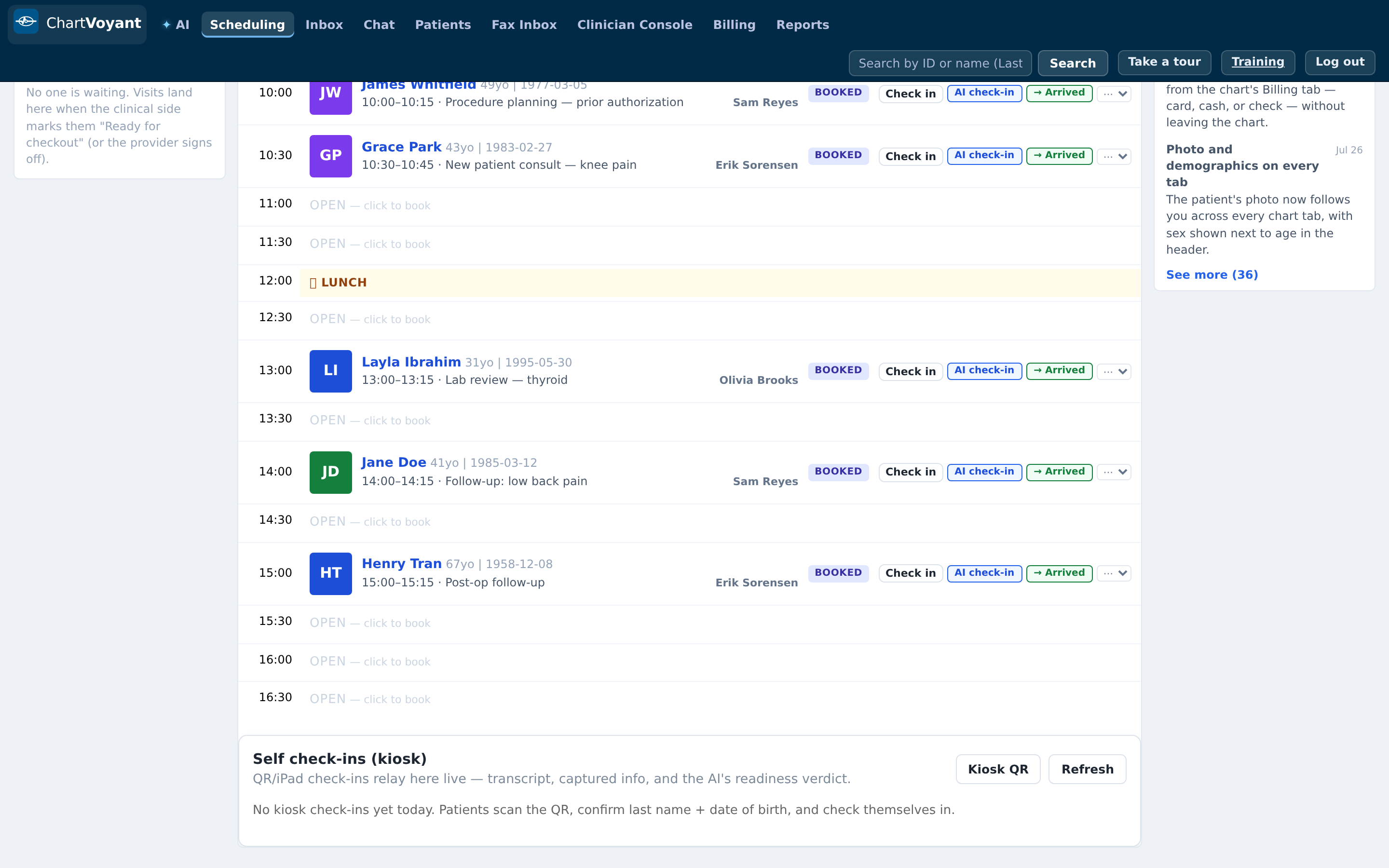Viewport: 1389px width, 868px height.
Task: Click the Search button
Action: 1072,63
